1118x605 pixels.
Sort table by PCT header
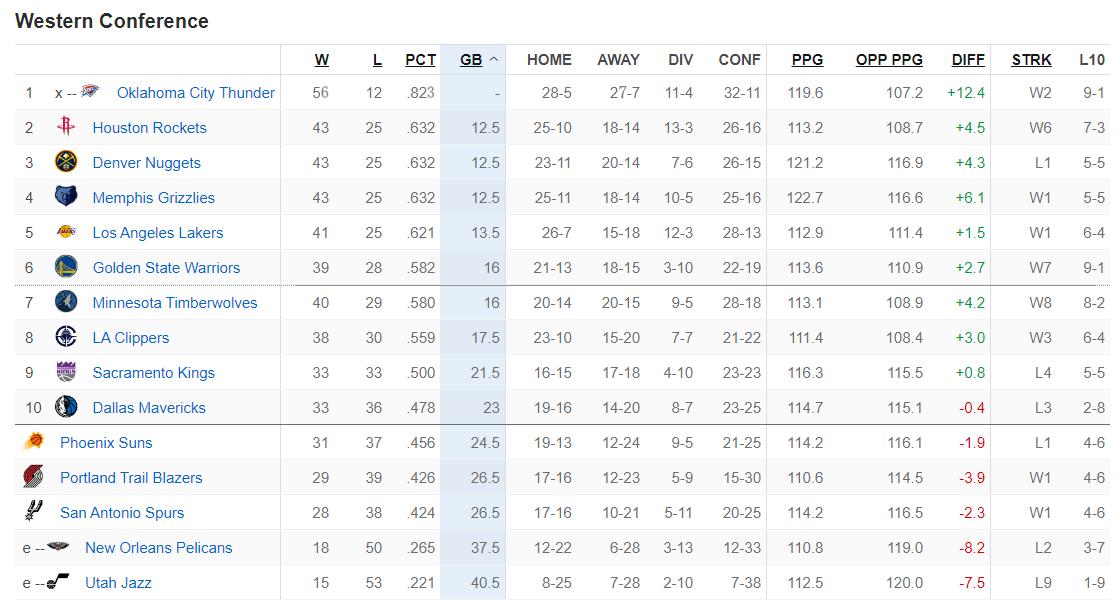[x=420, y=60]
